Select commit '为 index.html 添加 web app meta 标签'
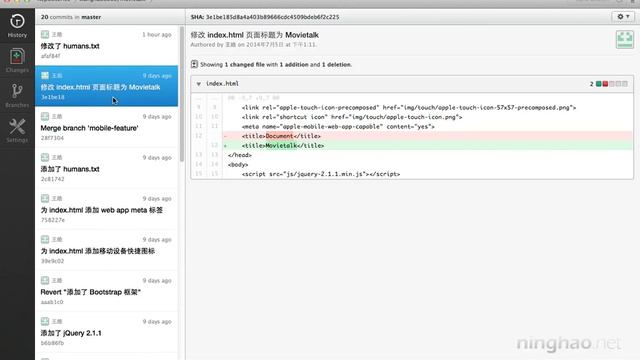This screenshot has height=360, width=640. pos(107,209)
